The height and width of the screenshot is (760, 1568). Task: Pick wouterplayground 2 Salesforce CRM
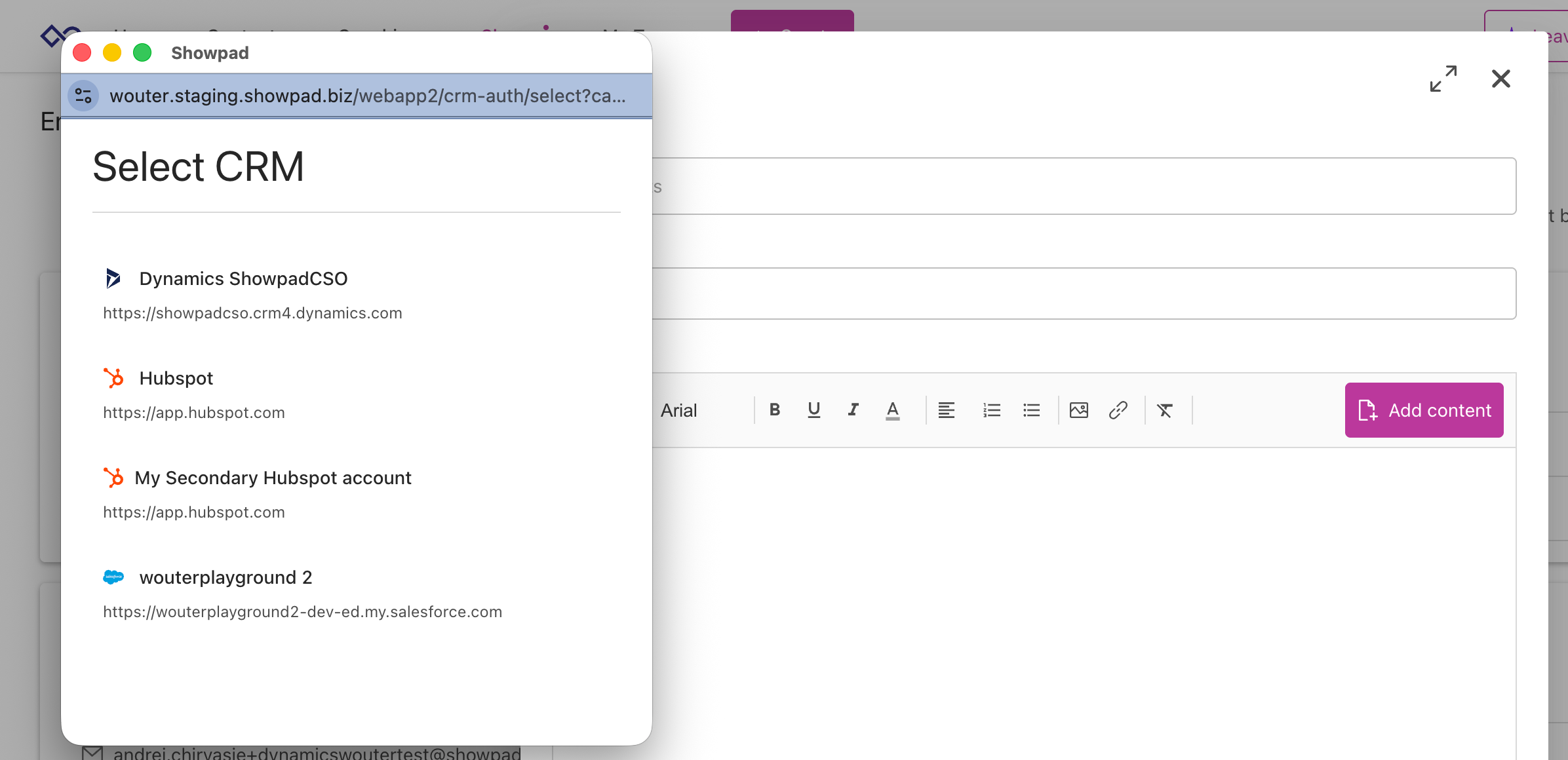click(x=225, y=578)
